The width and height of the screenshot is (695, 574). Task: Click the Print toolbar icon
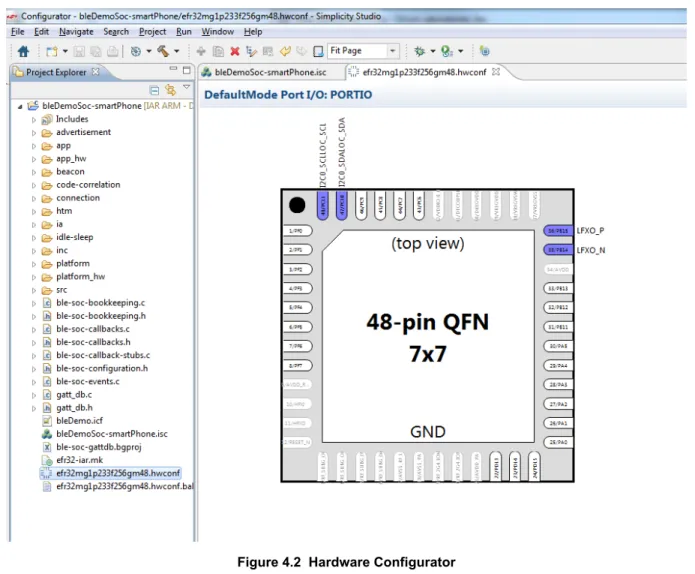pyautogui.click(x=113, y=51)
